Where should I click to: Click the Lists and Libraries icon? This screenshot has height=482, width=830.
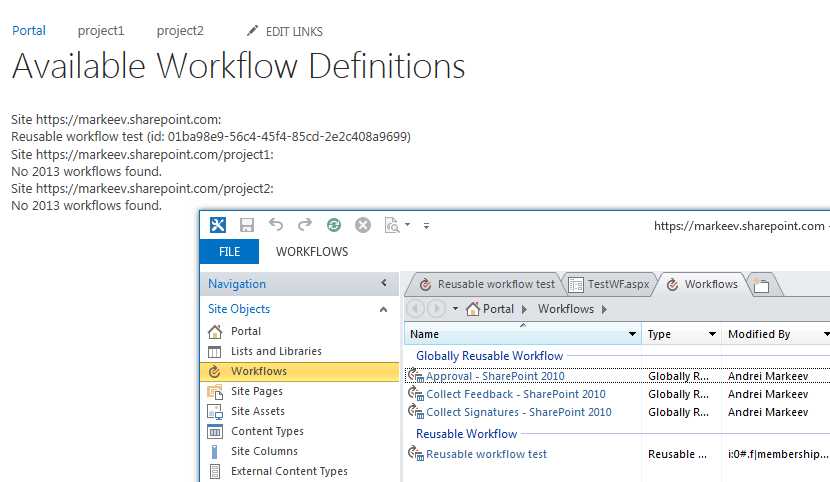click(x=214, y=352)
